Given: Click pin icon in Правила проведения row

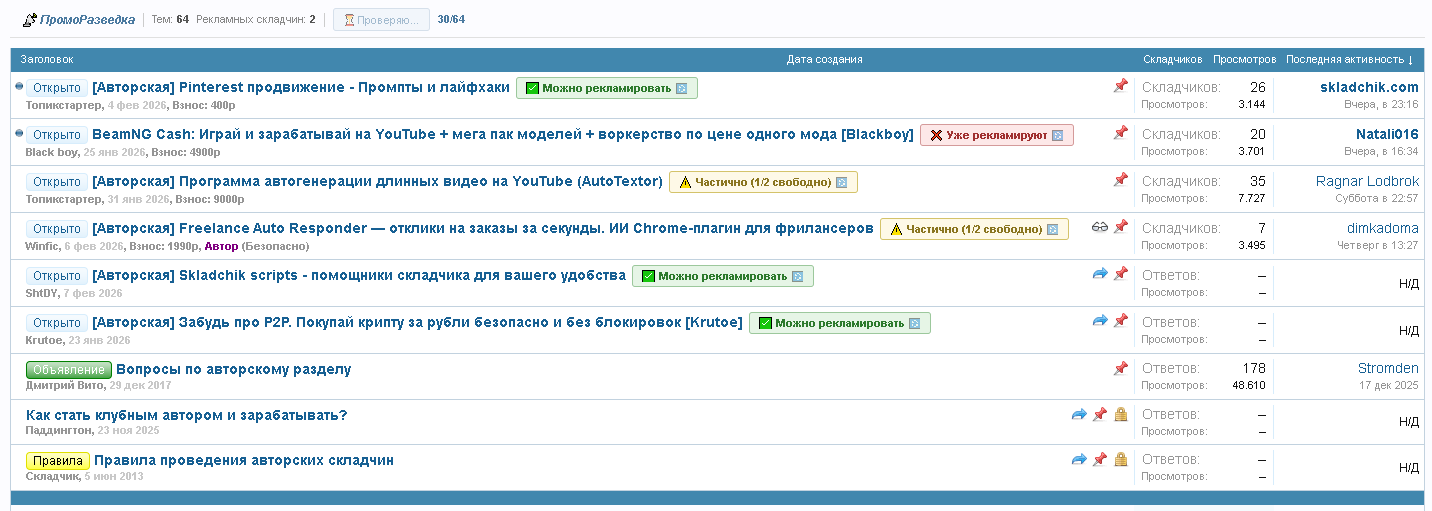Looking at the screenshot, I should (1099, 460).
